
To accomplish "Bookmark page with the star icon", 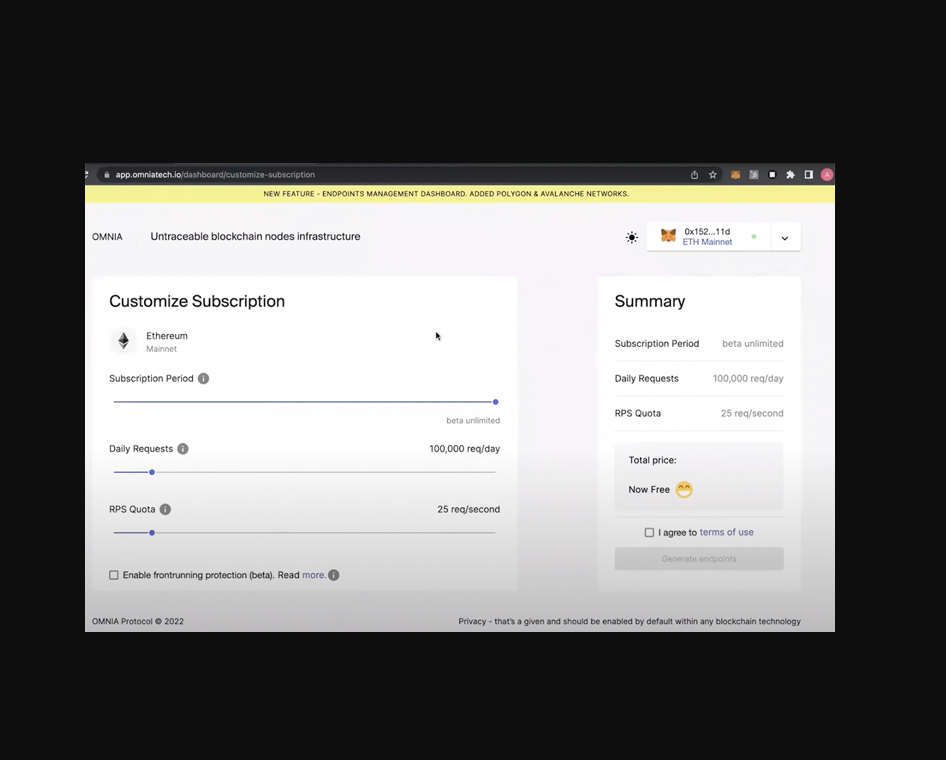I will [713, 175].
